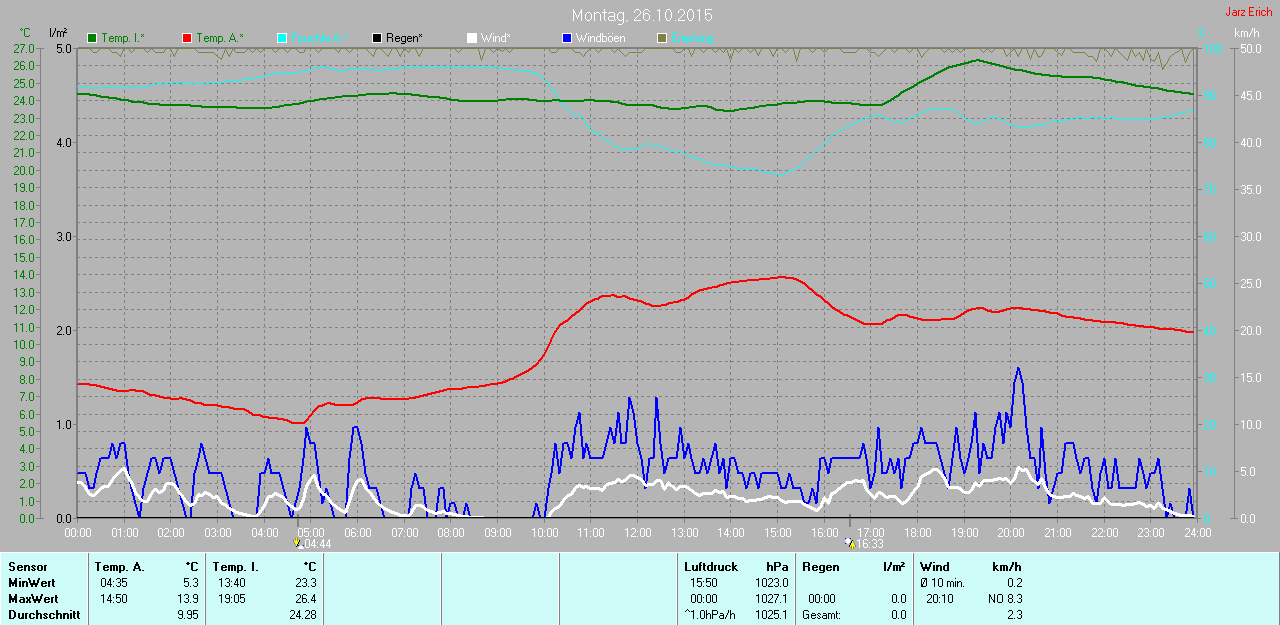
Task: Click the Temp. I. maximum value 26.4
Action: tap(306, 598)
